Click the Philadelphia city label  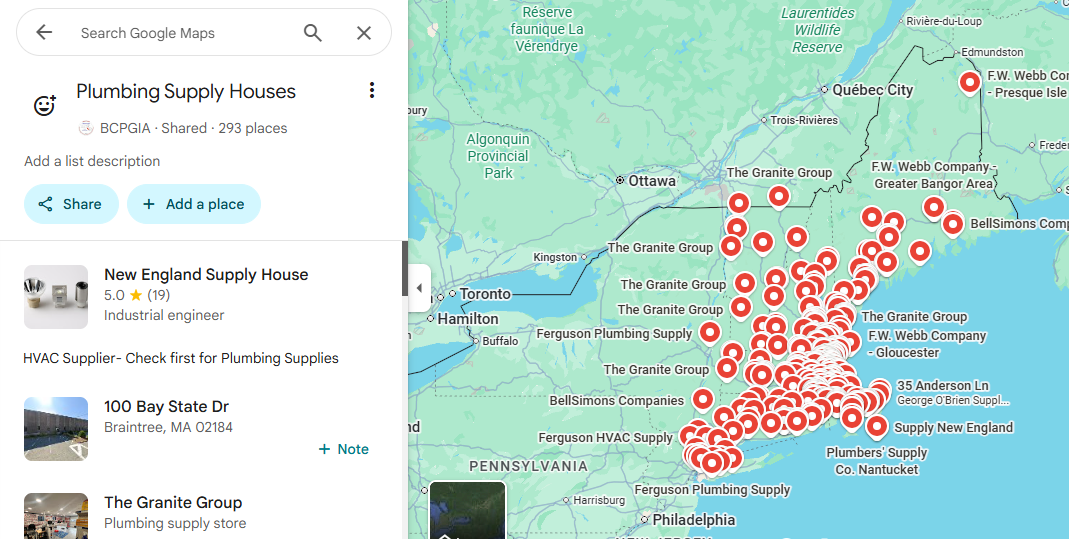click(x=694, y=520)
